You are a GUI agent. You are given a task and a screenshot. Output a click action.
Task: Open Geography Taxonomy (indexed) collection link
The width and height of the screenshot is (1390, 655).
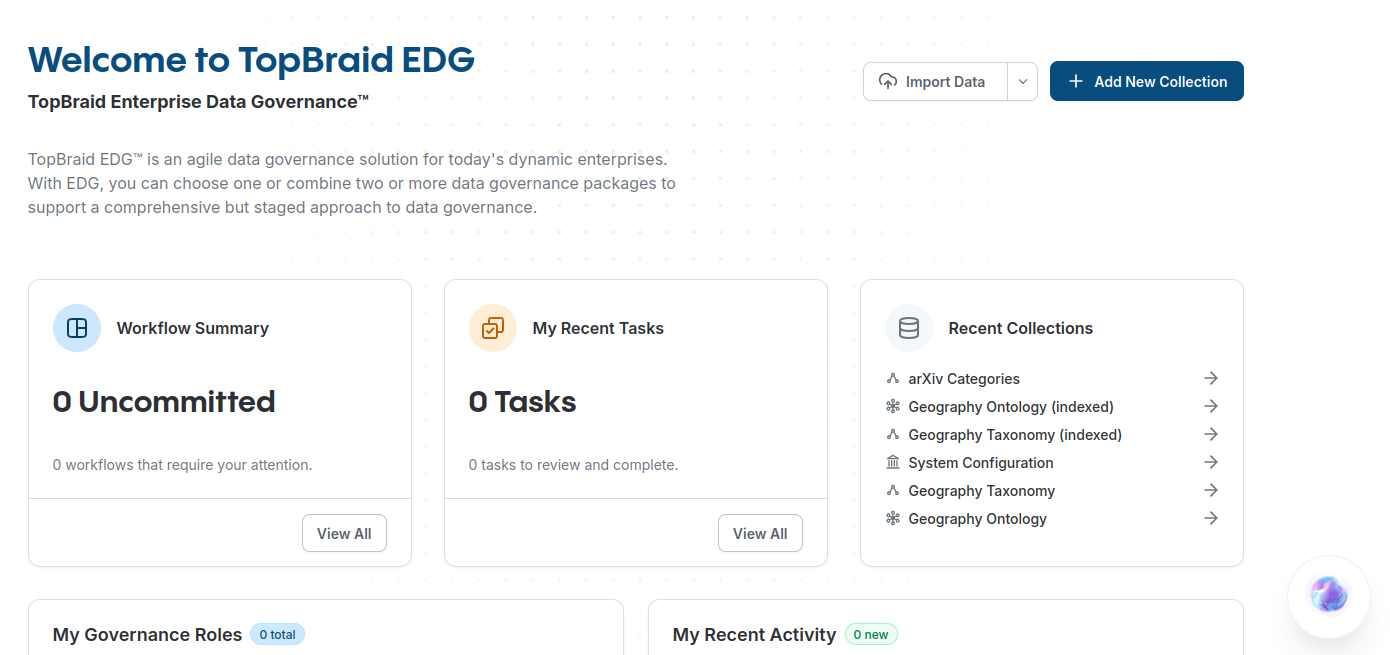point(1014,435)
